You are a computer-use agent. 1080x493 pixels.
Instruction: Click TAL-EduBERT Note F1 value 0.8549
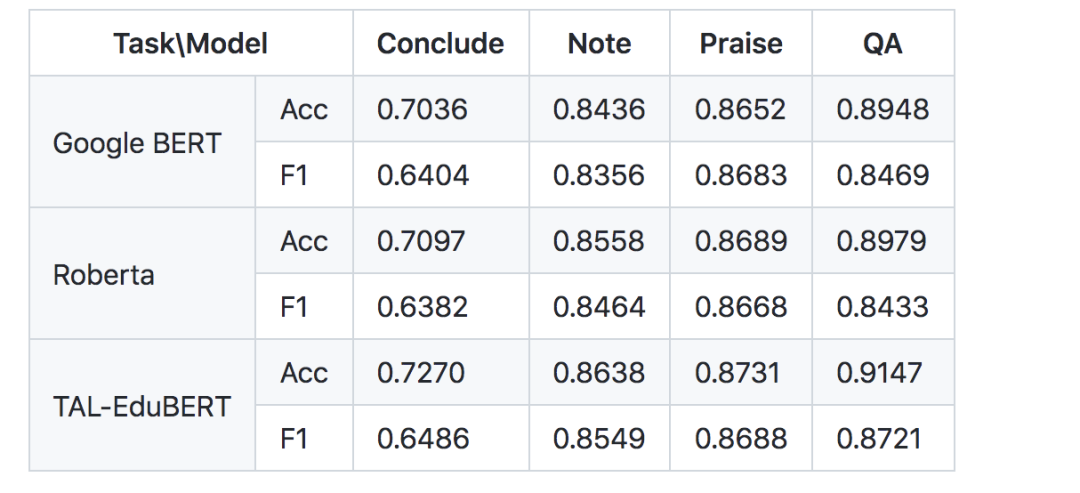click(599, 438)
